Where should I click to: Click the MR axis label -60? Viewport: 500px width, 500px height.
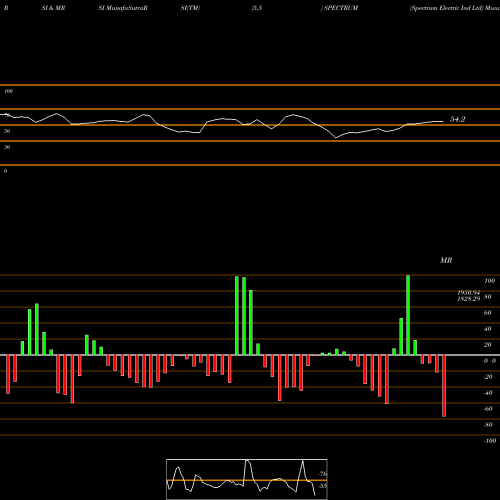[x=488, y=409]
